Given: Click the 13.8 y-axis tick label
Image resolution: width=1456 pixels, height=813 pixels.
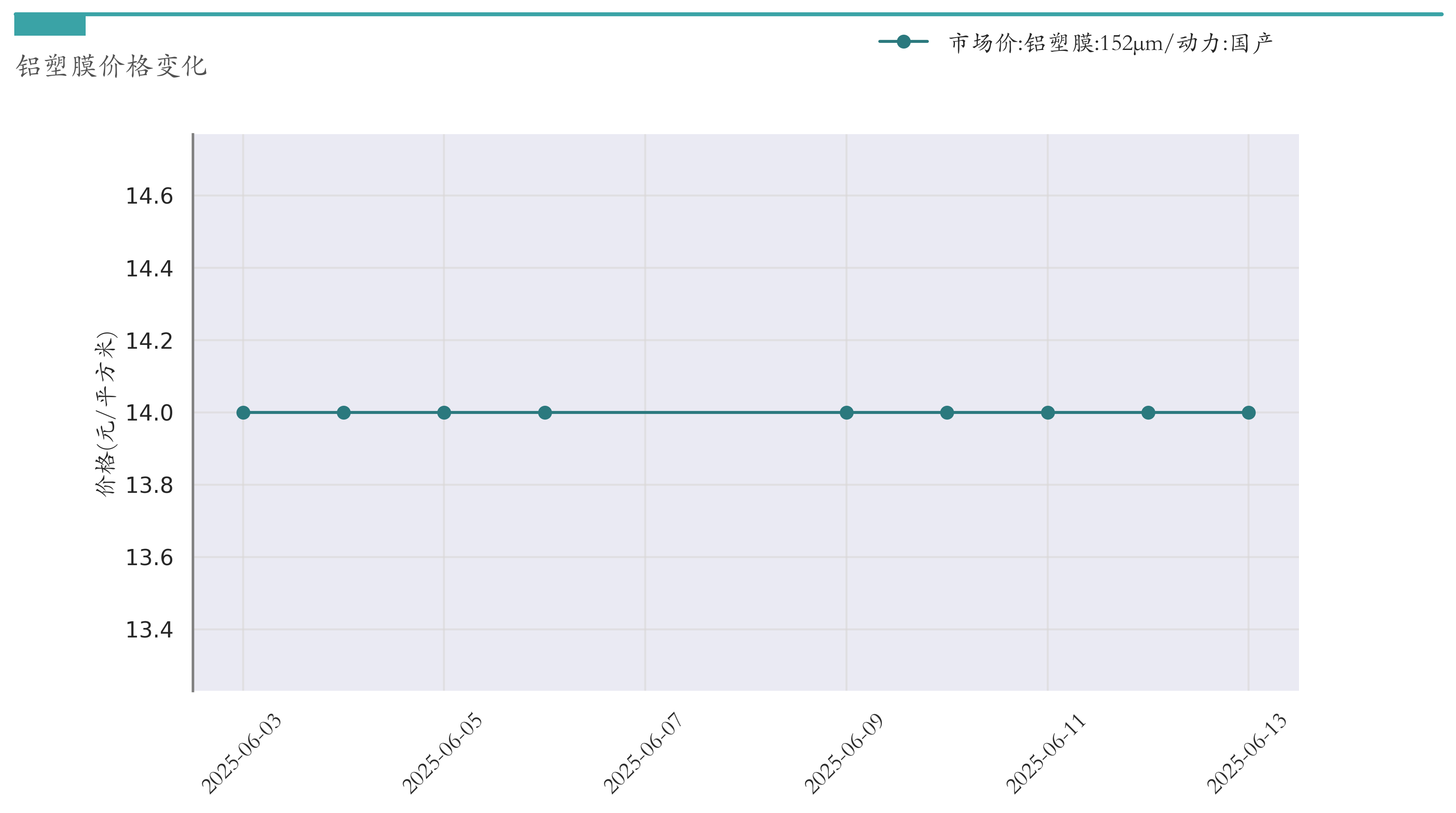Looking at the screenshot, I should [148, 485].
